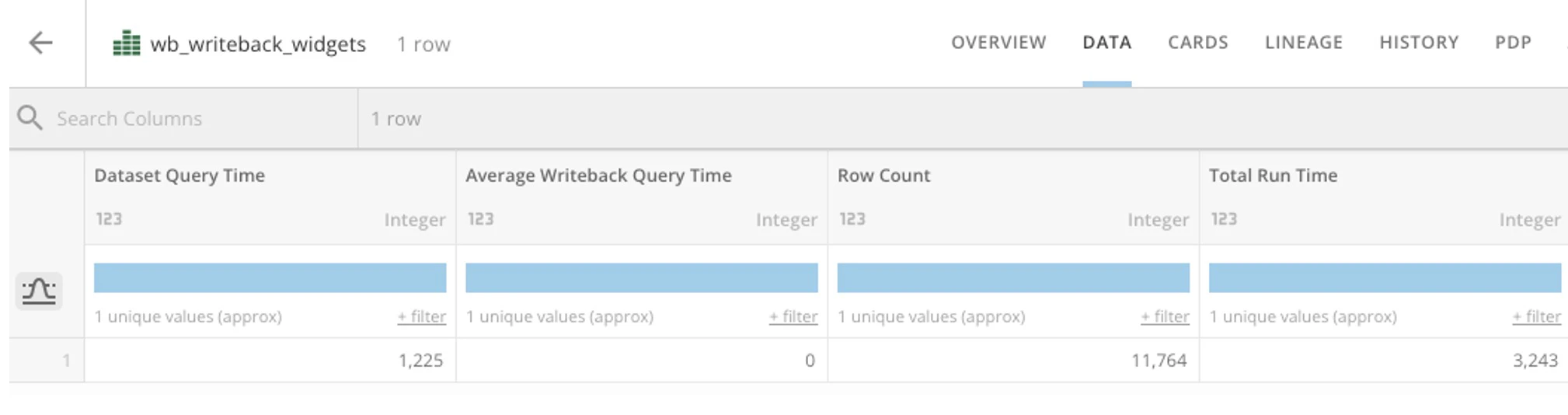Click the Average Writeback Query Time histogram bar
The width and height of the screenshot is (1568, 415).
coord(641,277)
